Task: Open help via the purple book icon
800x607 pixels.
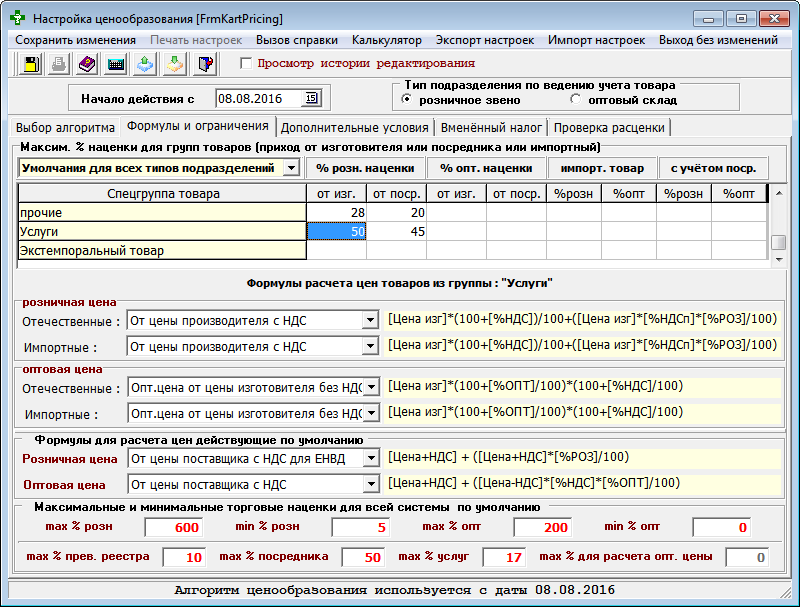Action: [x=88, y=64]
